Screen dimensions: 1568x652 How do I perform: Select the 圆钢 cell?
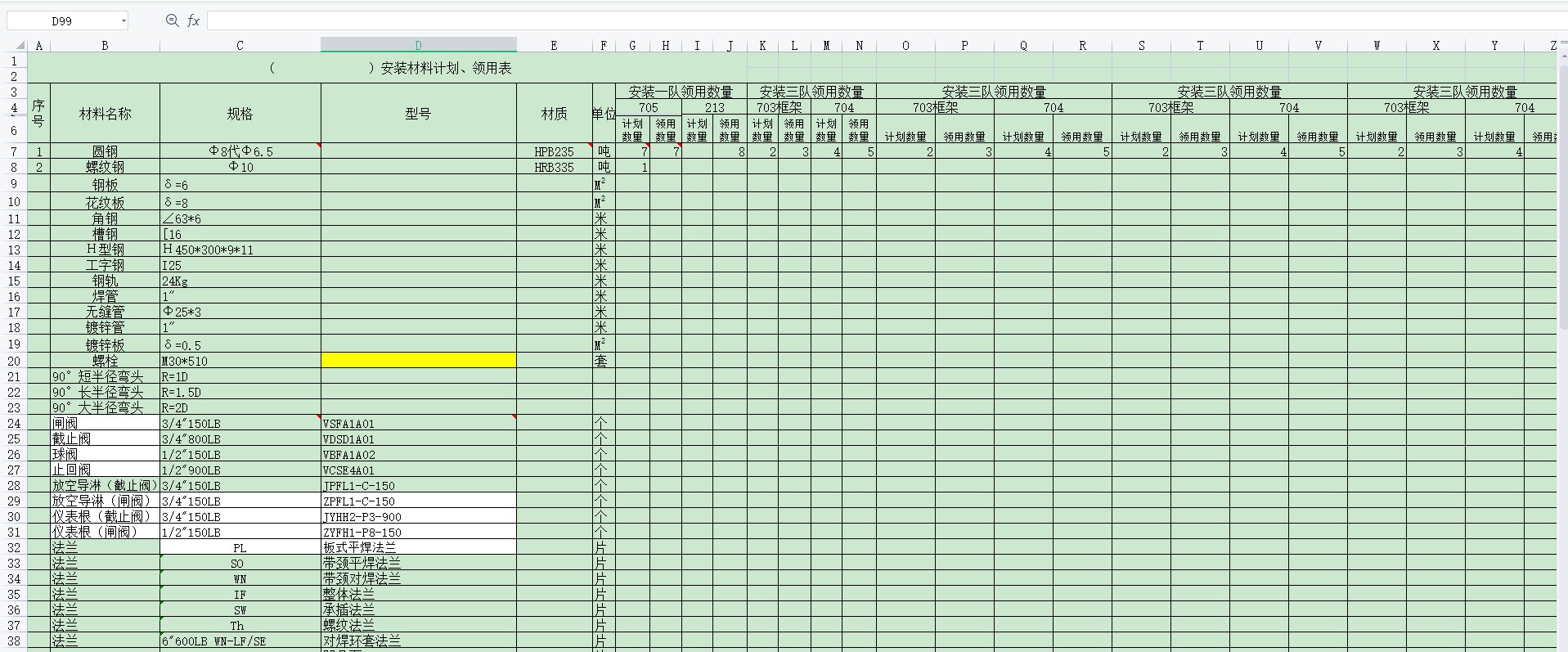coord(106,151)
